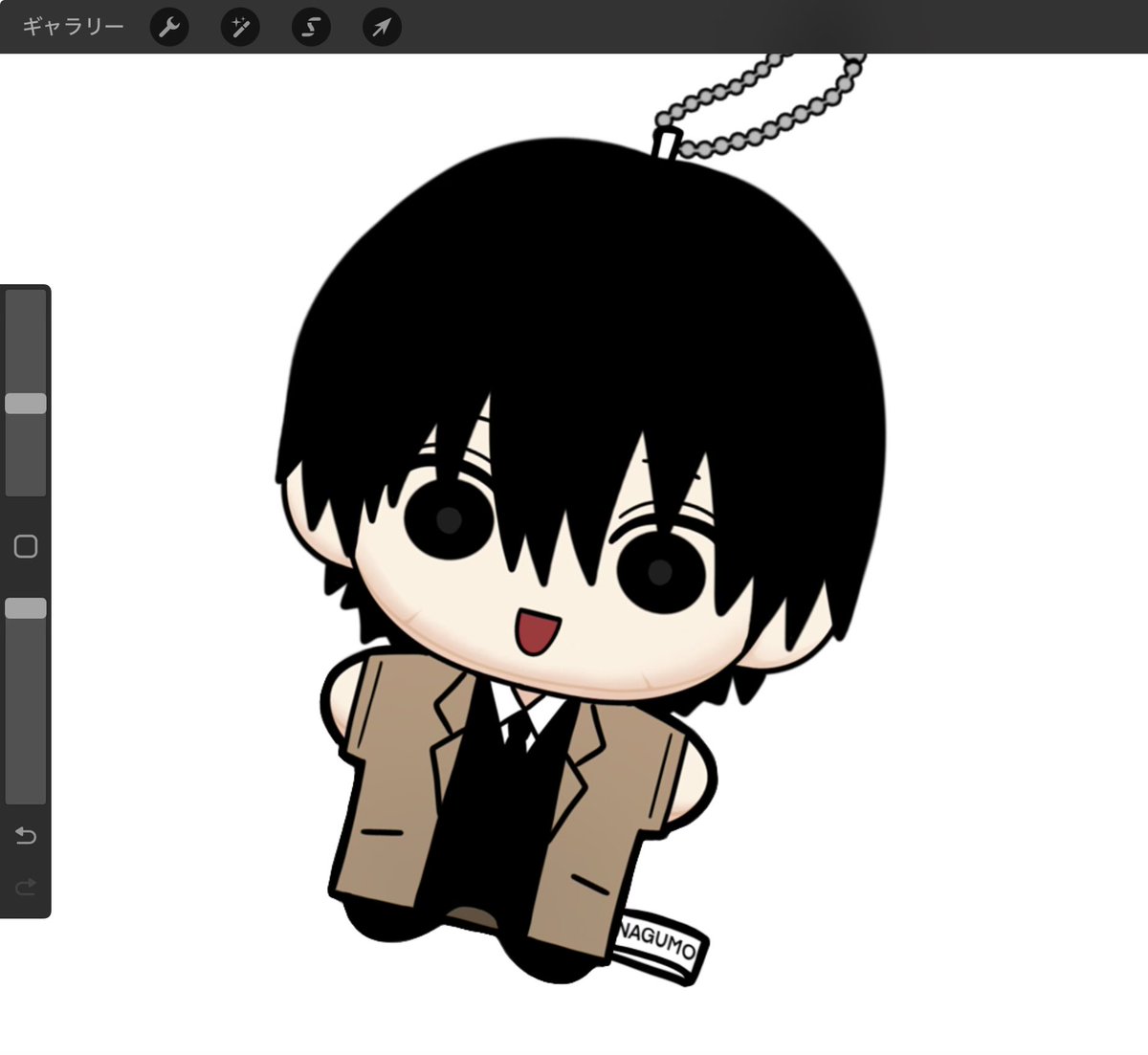Activate the Transform arrow tool
Viewport: 1148px width, 1055px height.
[382, 28]
